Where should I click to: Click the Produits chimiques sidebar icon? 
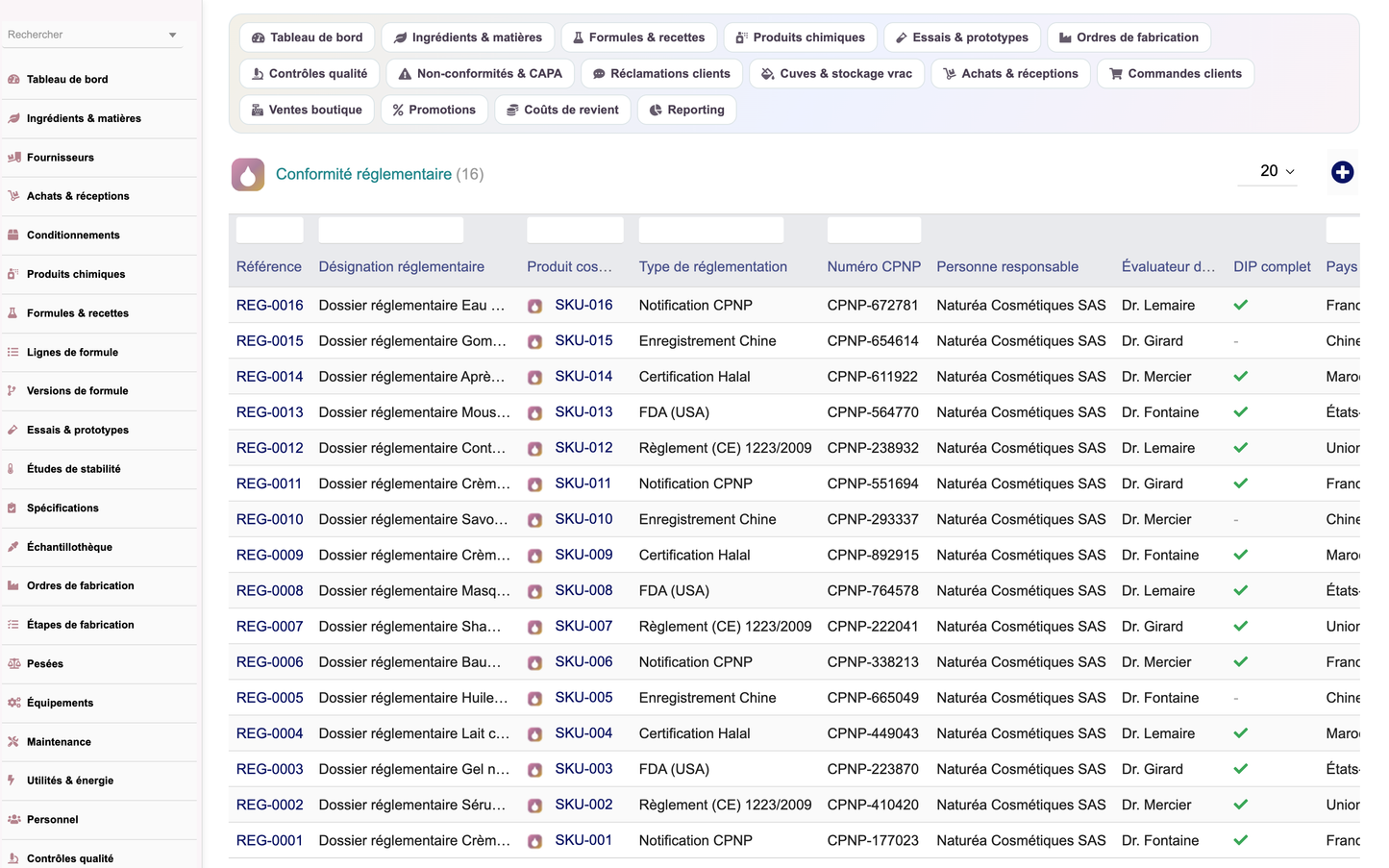click(x=13, y=274)
